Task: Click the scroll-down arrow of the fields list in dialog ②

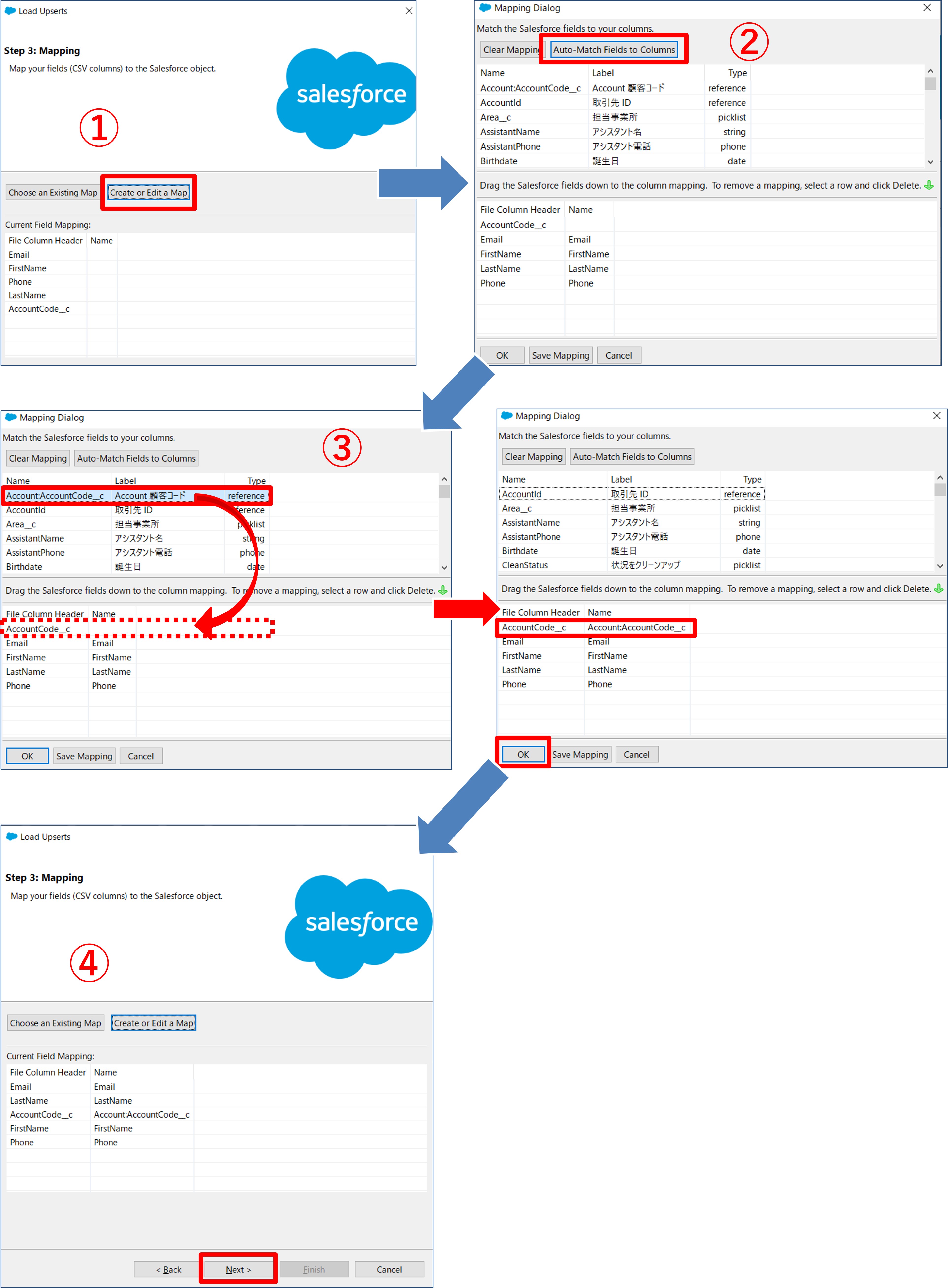Action: [931, 162]
